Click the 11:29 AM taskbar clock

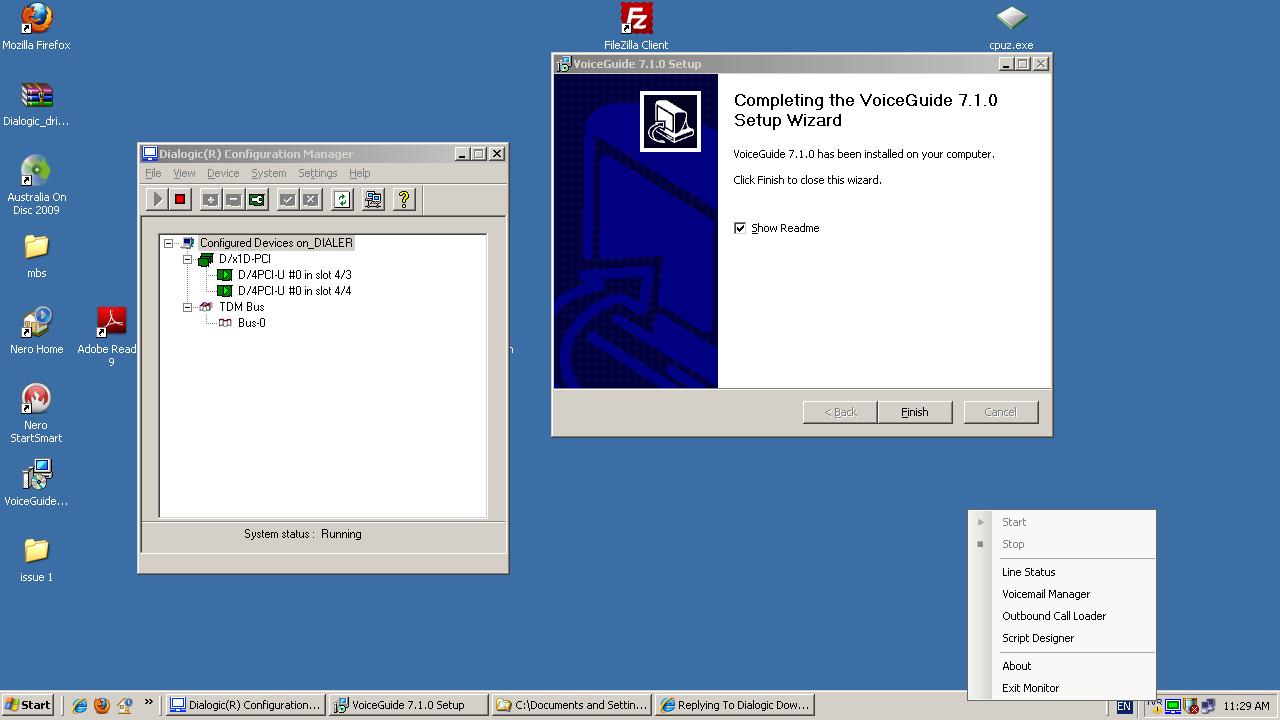coord(1246,706)
